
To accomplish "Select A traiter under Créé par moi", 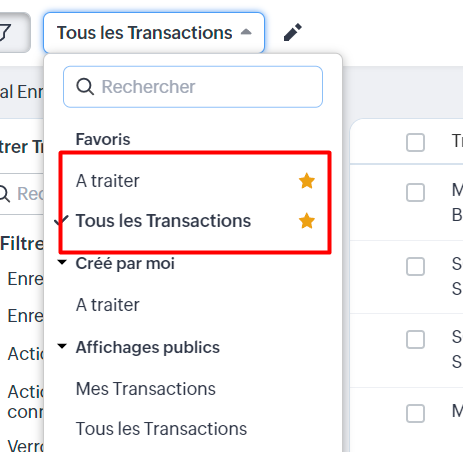I will tap(107, 305).
